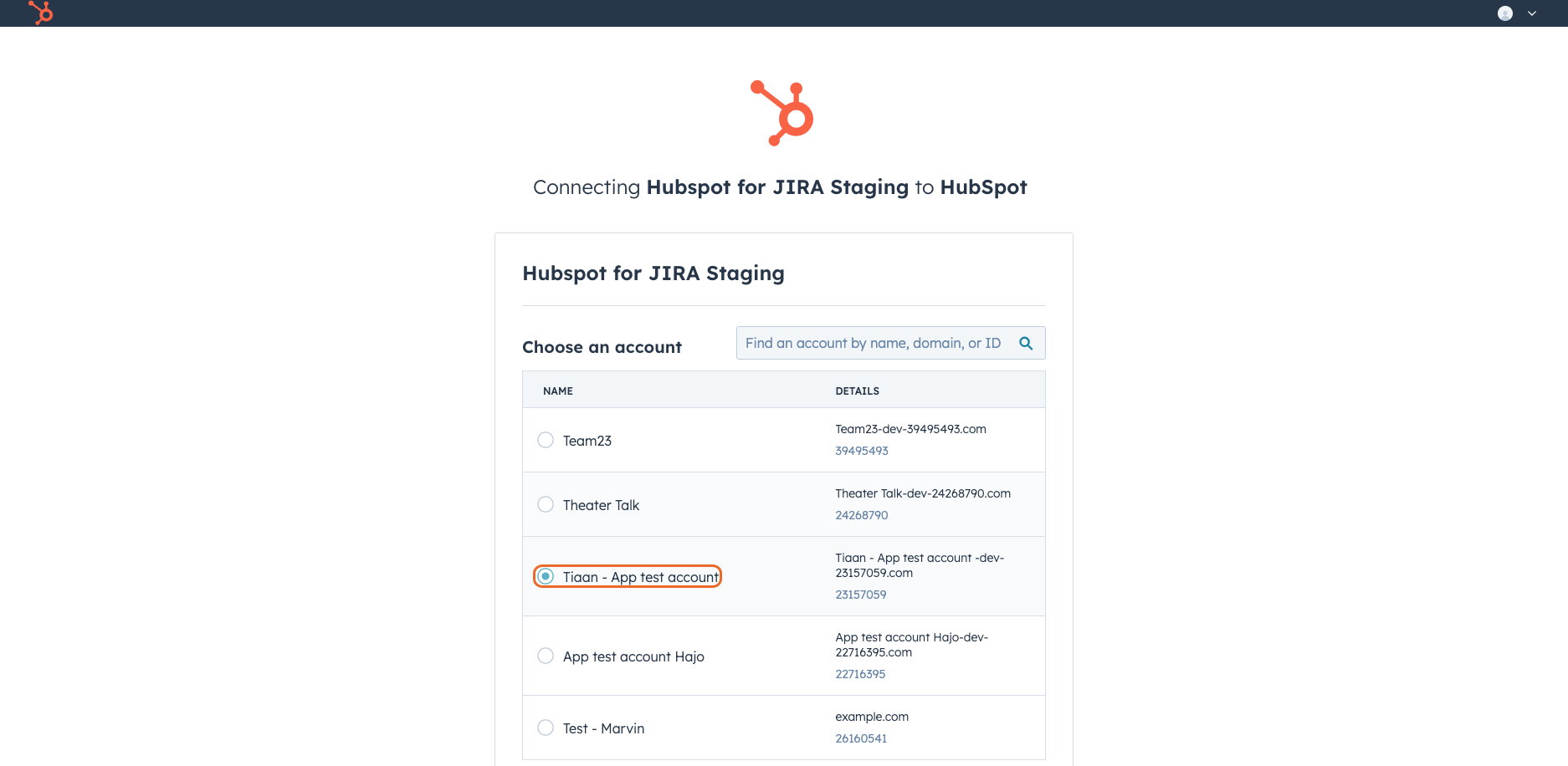The image size is (1568, 766).
Task: Click account ID 24268790 link
Action: point(862,515)
